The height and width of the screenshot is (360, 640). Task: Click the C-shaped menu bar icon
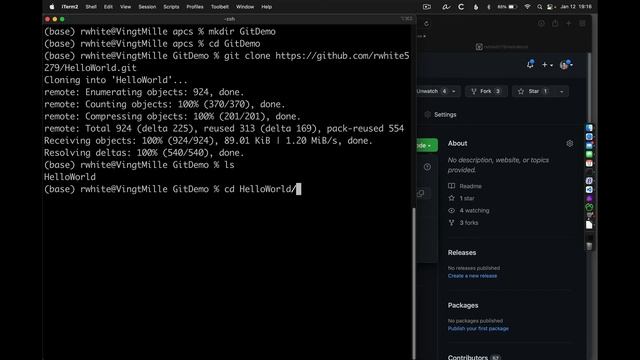point(461,7)
